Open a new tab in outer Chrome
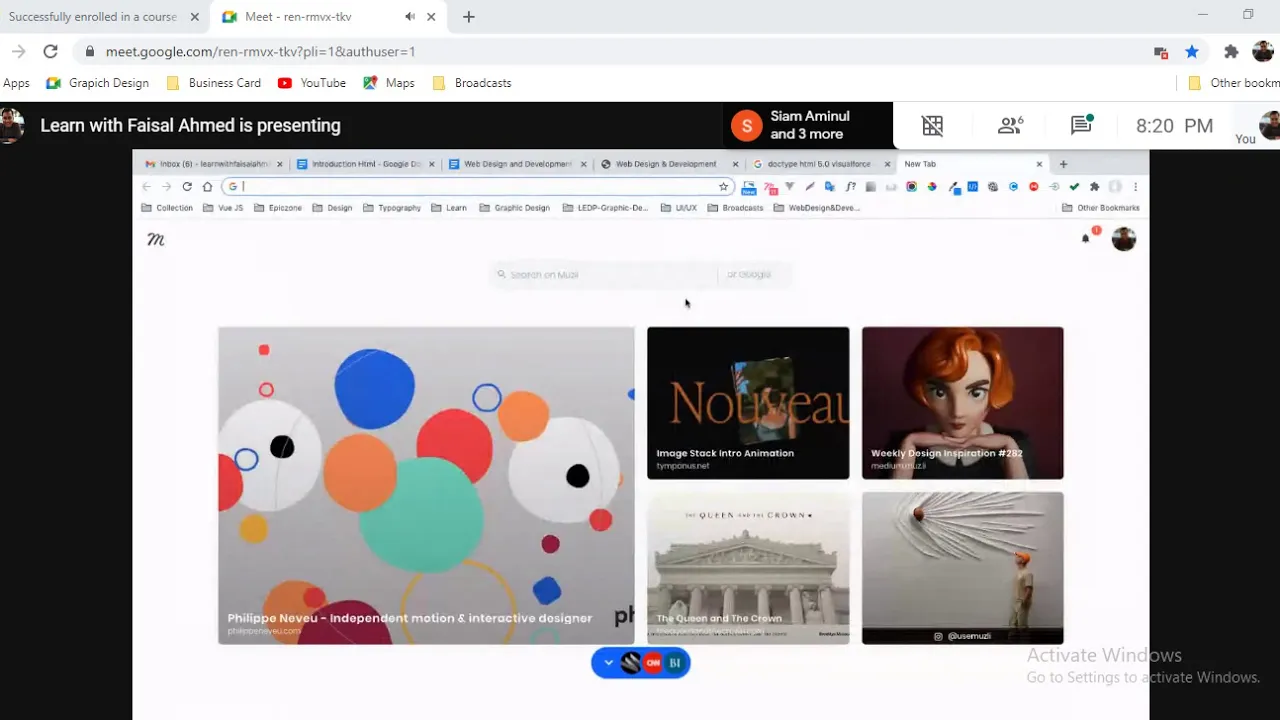The image size is (1280, 720). click(x=468, y=16)
